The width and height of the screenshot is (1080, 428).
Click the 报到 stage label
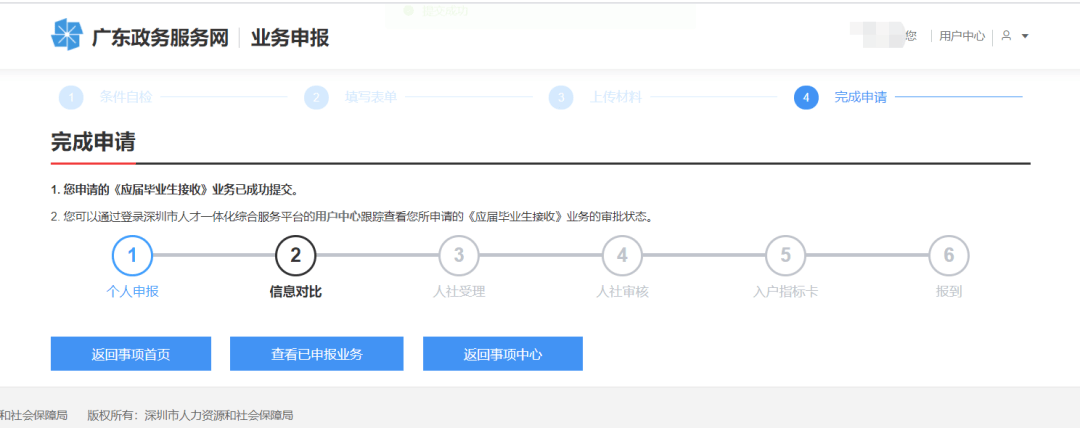click(x=948, y=292)
